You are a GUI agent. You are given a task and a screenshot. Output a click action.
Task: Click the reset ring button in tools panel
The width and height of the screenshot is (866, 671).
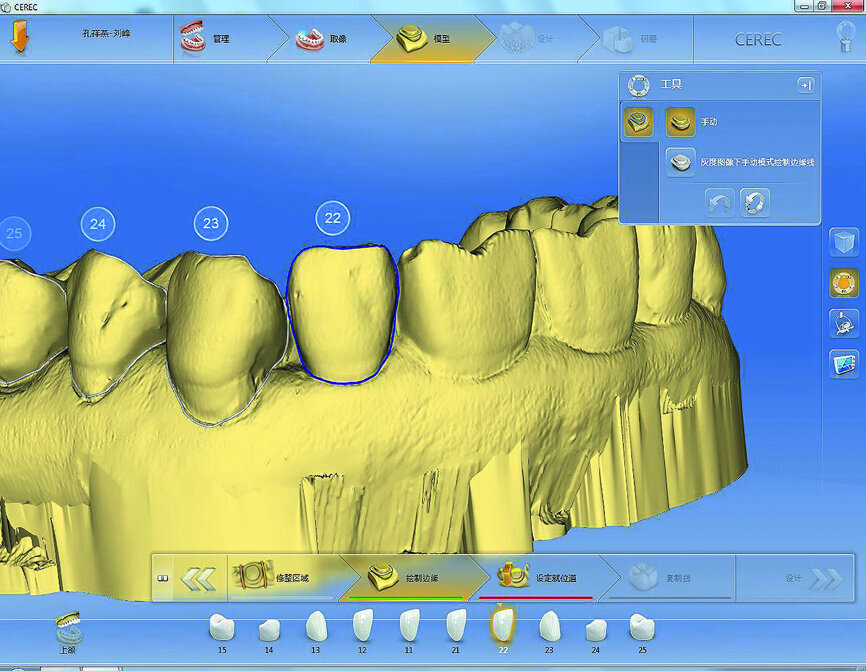755,202
